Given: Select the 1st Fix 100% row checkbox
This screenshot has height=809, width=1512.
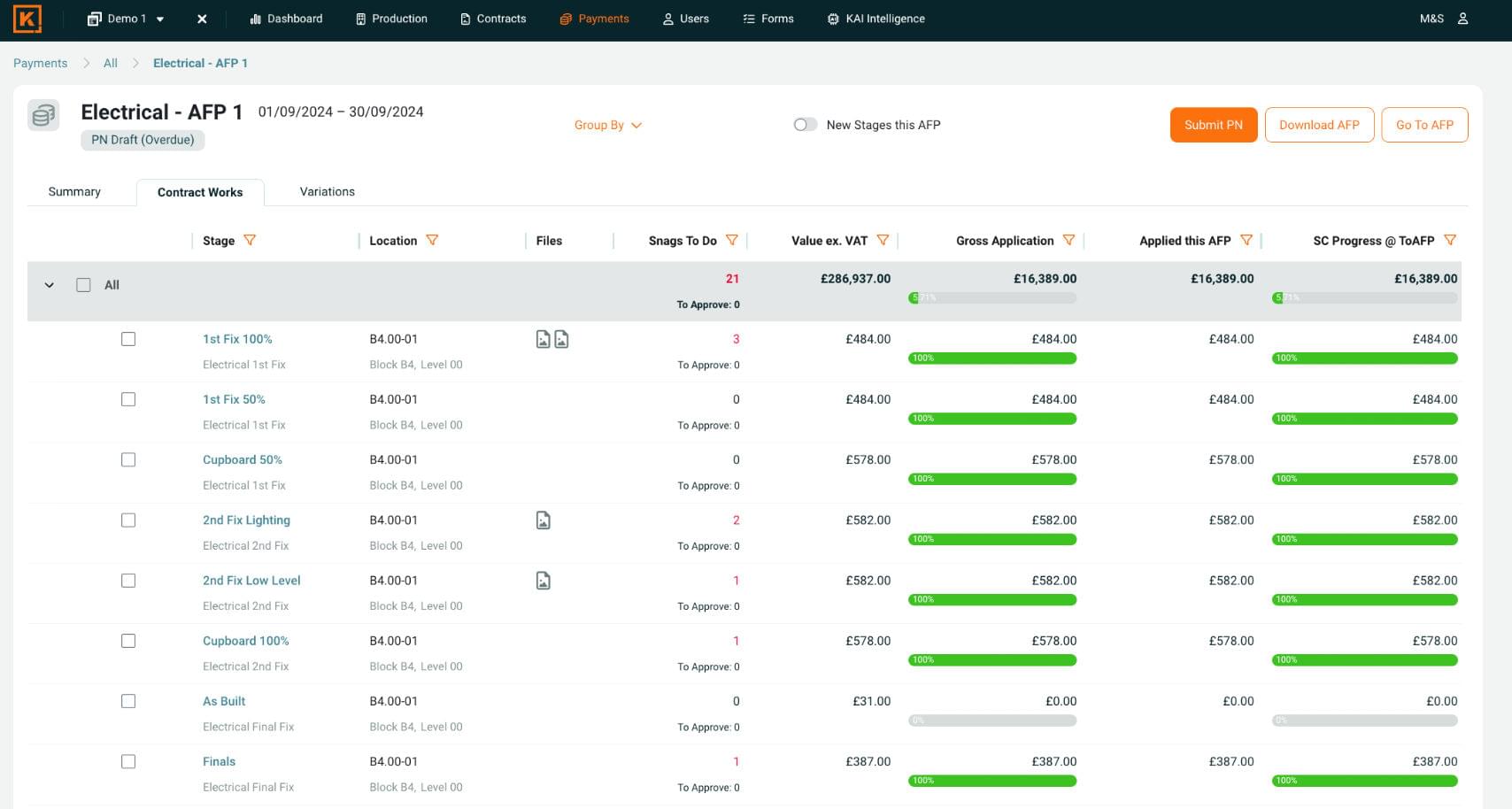Looking at the screenshot, I should tap(128, 339).
